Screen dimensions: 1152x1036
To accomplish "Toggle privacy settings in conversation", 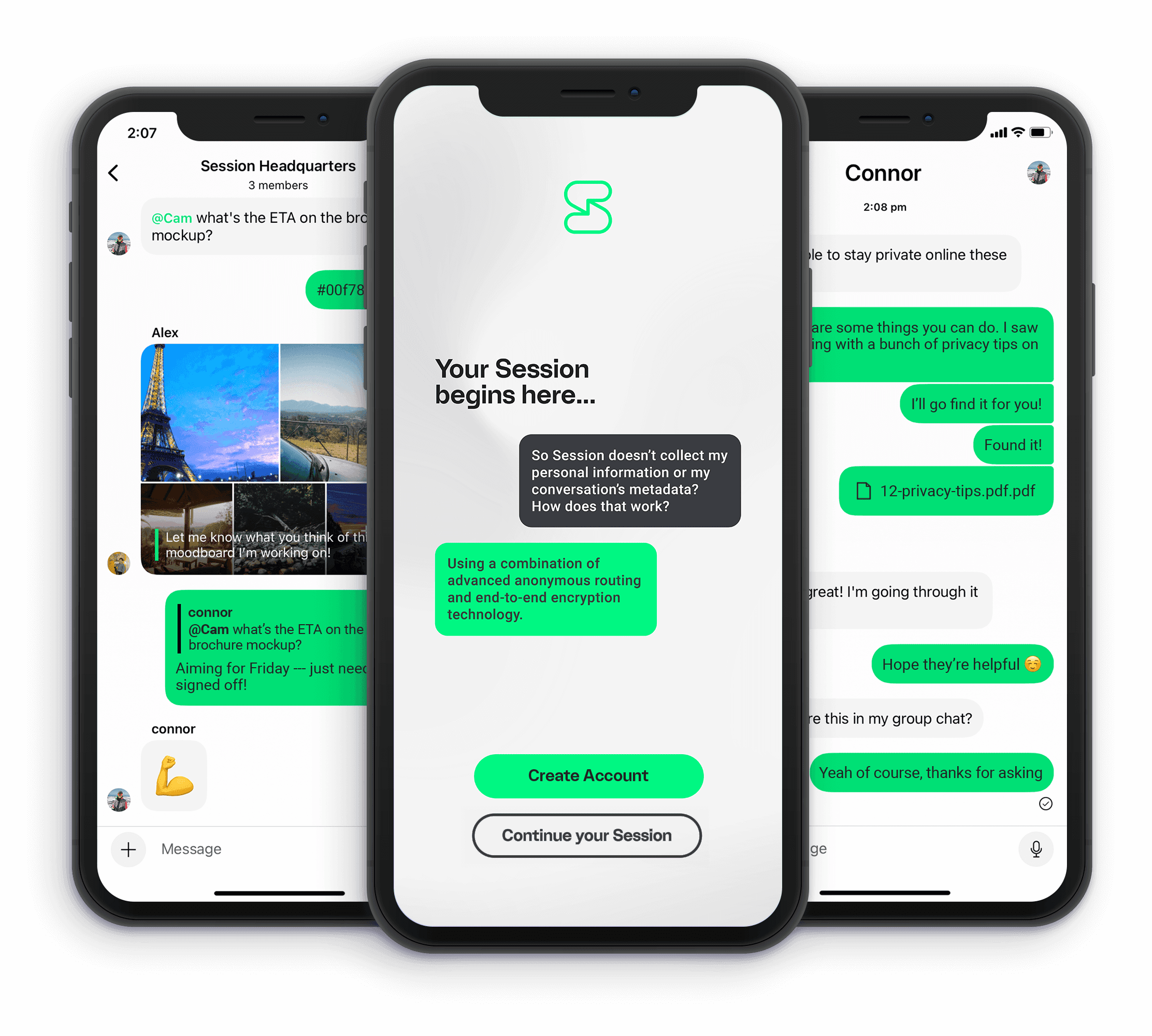I will tap(1055, 168).
